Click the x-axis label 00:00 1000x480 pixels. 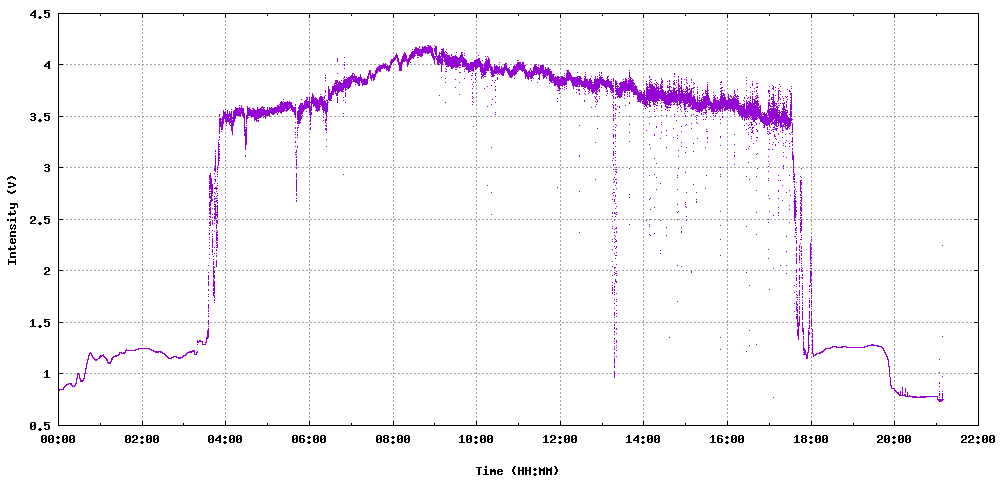click(x=58, y=439)
